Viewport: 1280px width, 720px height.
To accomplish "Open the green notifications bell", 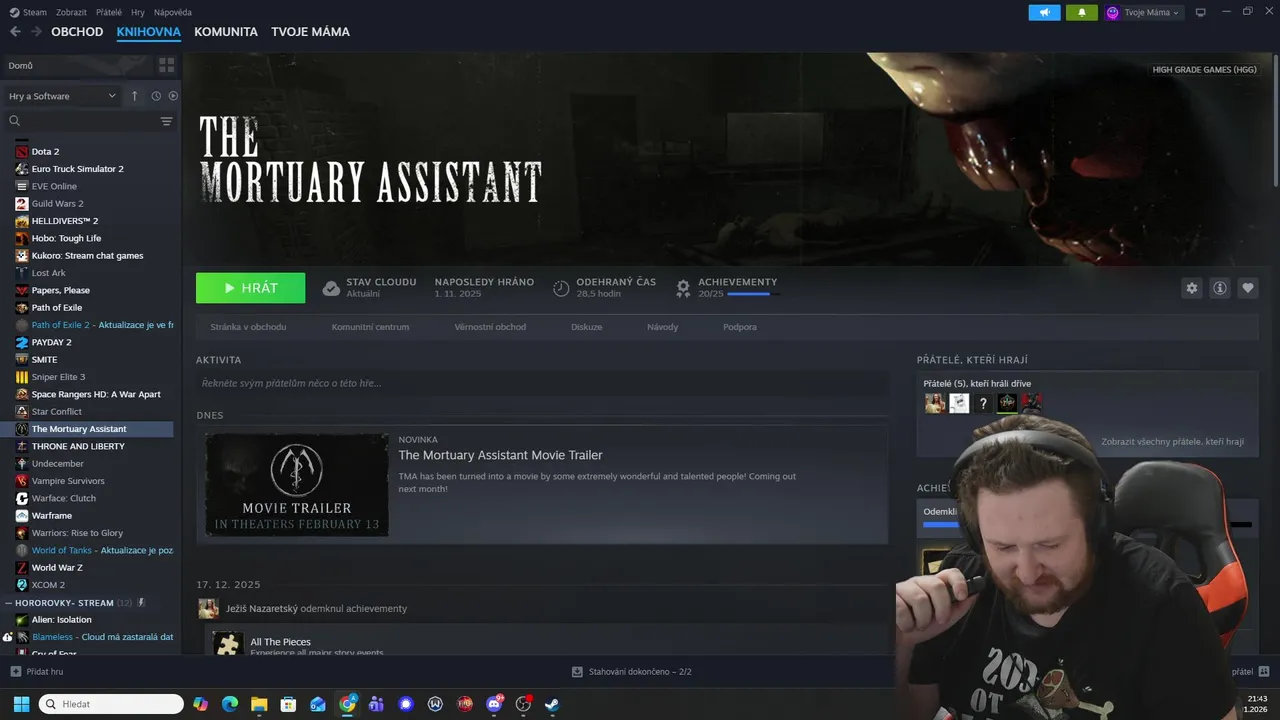I will [1081, 12].
